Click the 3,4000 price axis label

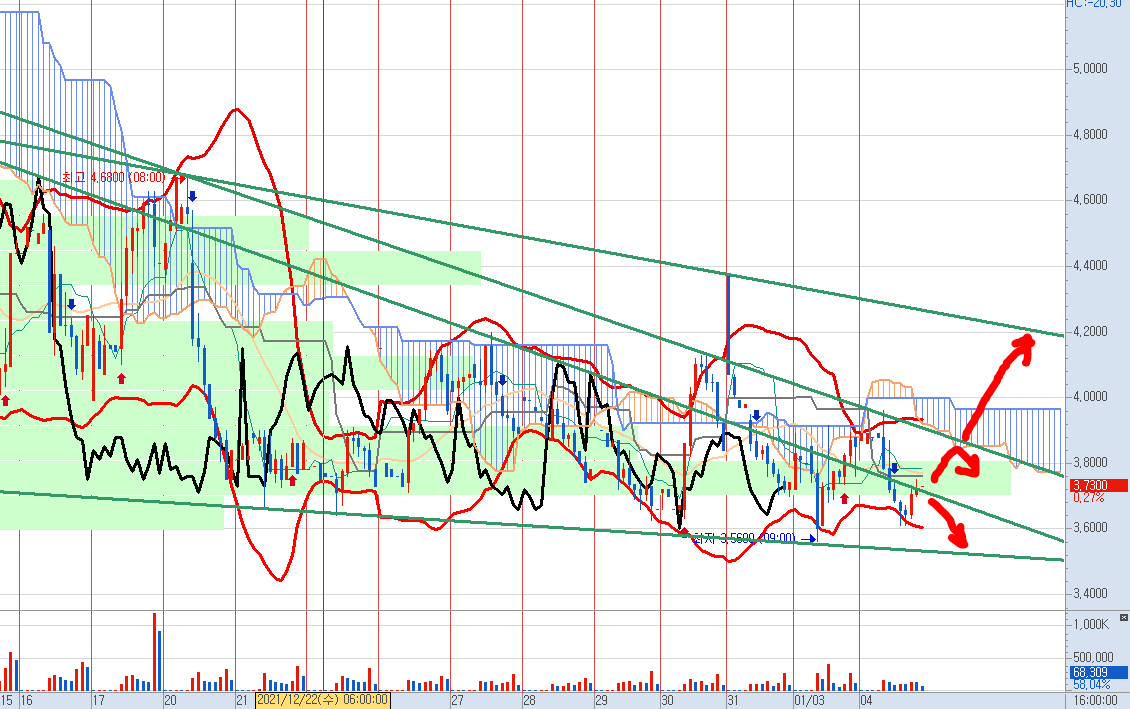[1090, 594]
